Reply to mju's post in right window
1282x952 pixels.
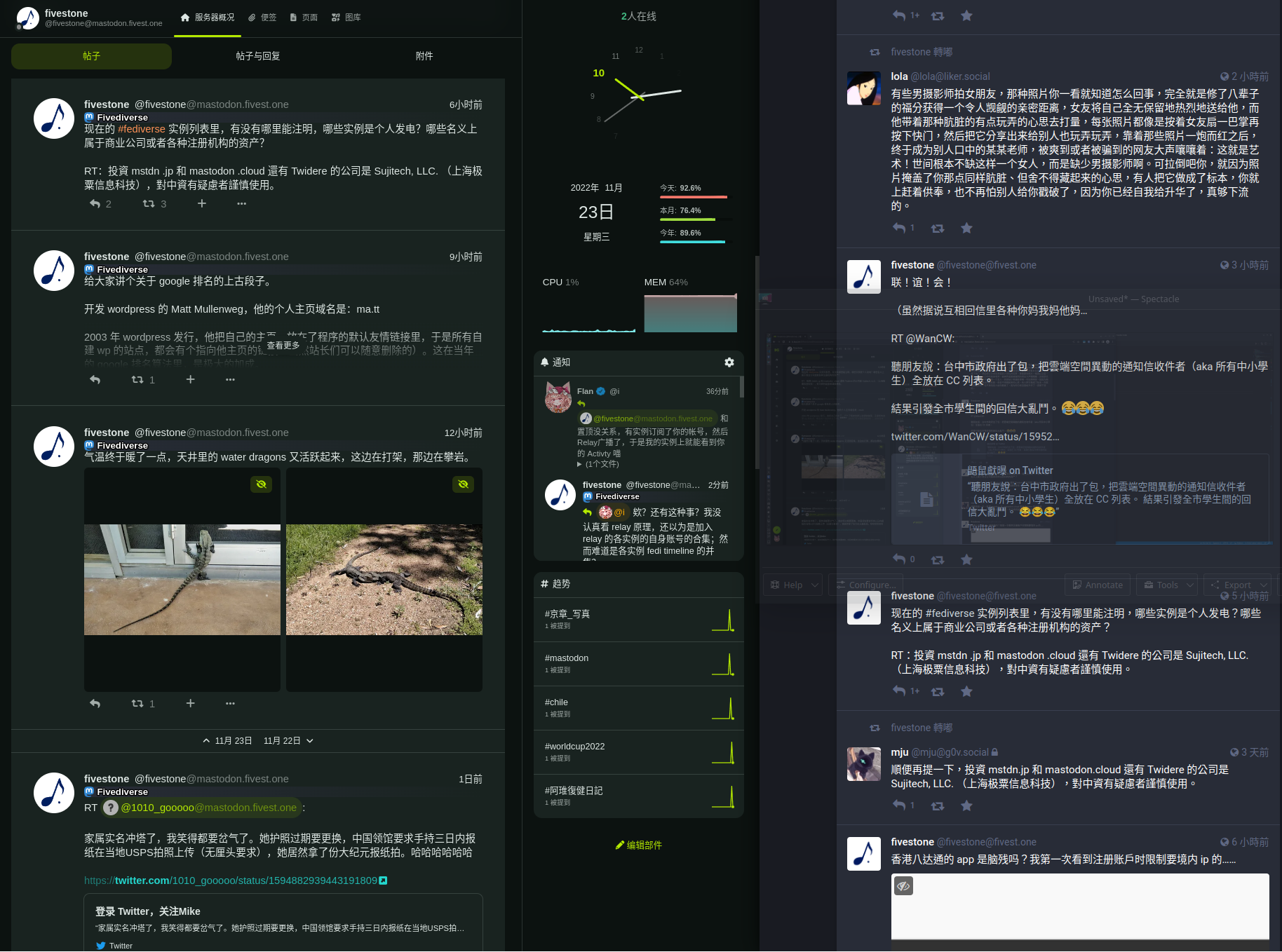pos(899,805)
